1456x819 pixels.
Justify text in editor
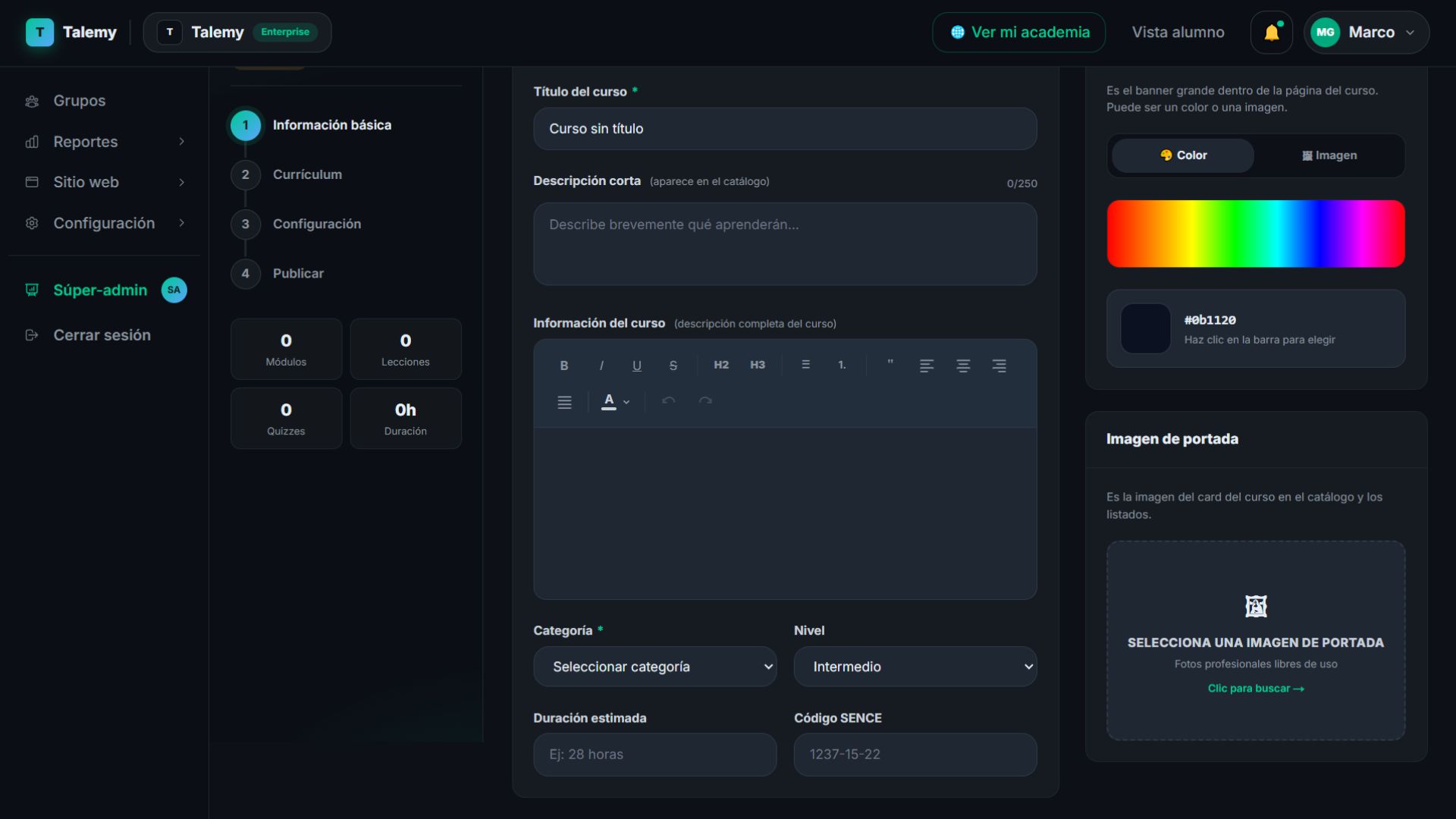564,402
